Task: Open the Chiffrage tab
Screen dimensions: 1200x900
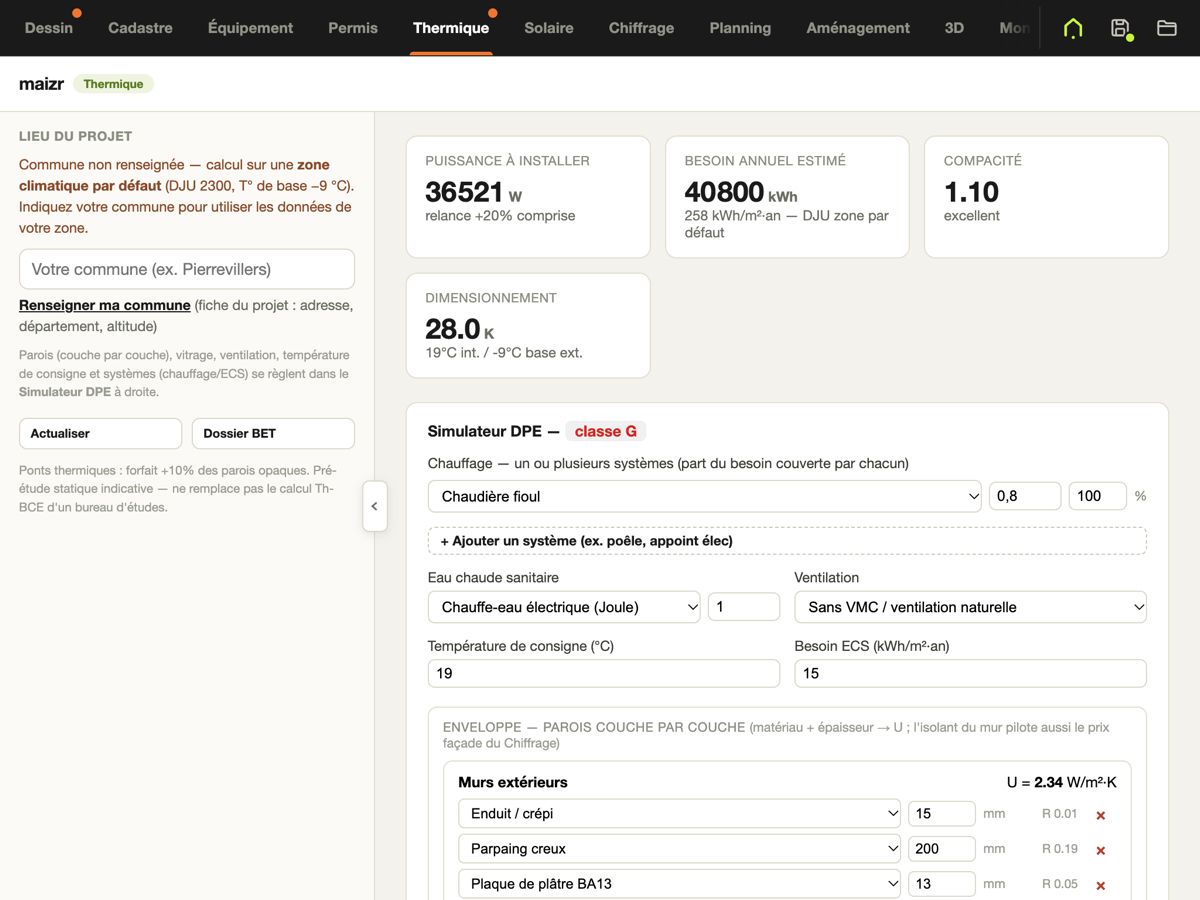Action: 641,28
